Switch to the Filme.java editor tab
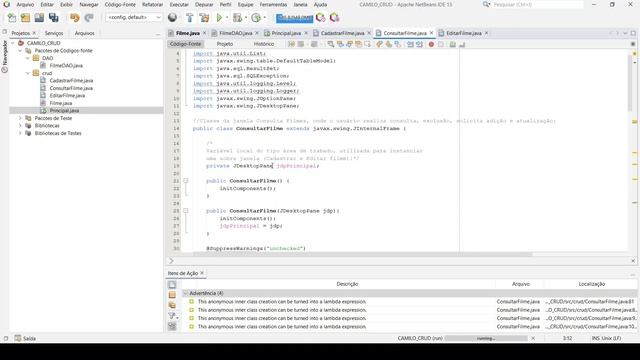The width and height of the screenshot is (640, 360). tap(188, 33)
